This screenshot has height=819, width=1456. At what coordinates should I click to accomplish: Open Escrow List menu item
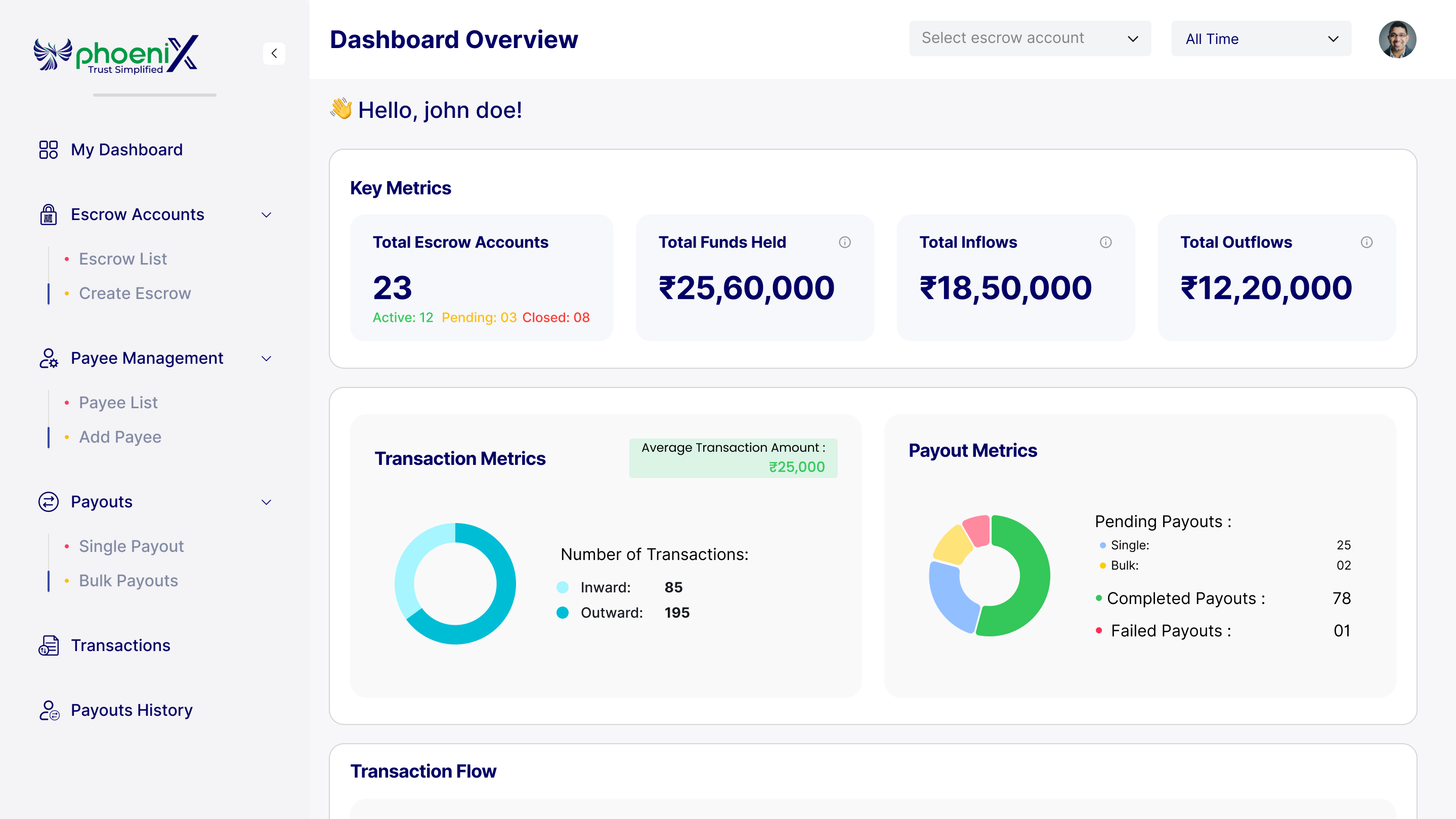(x=122, y=259)
